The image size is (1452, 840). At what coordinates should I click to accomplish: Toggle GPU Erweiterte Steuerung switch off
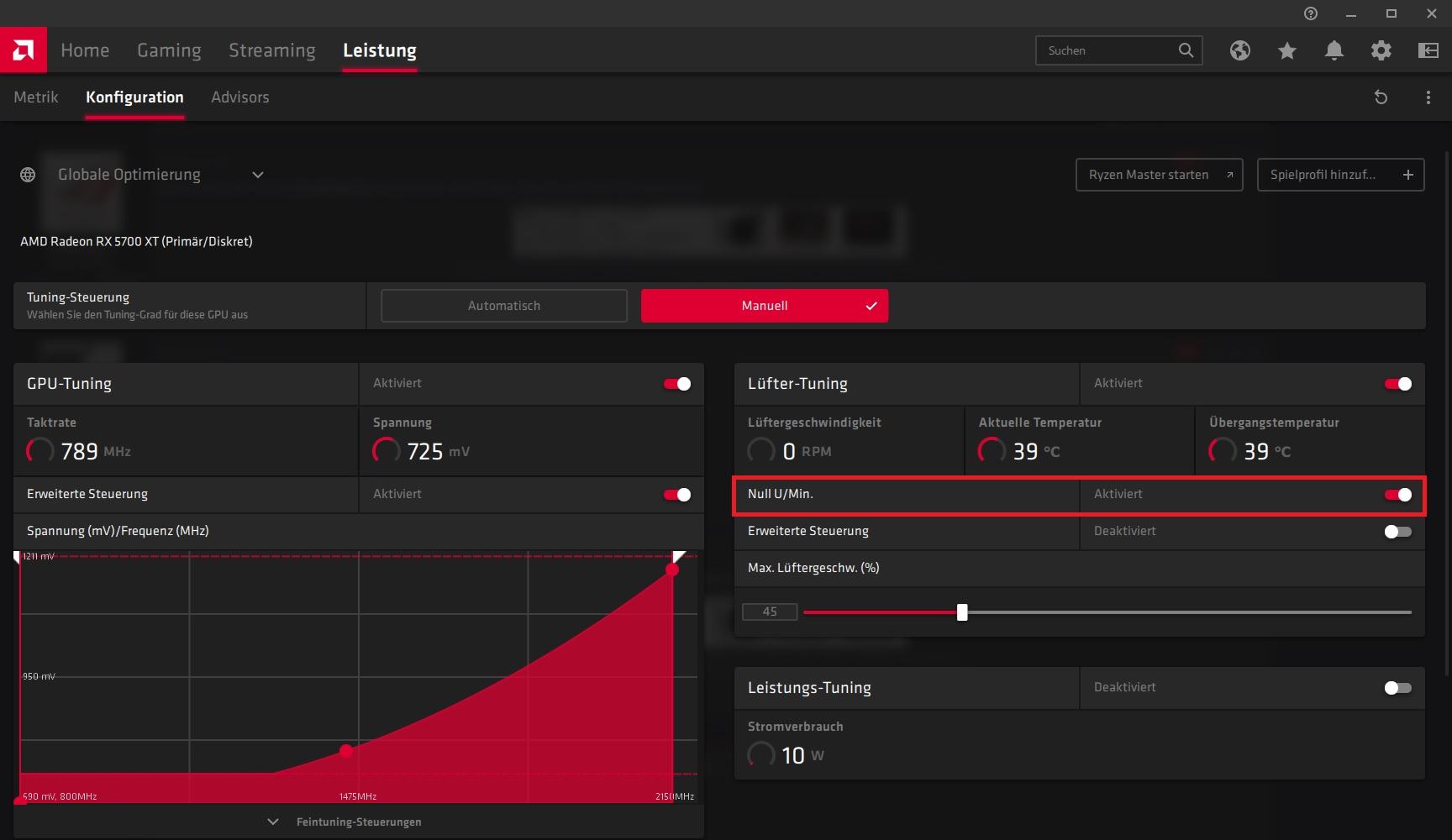pyautogui.click(x=677, y=495)
